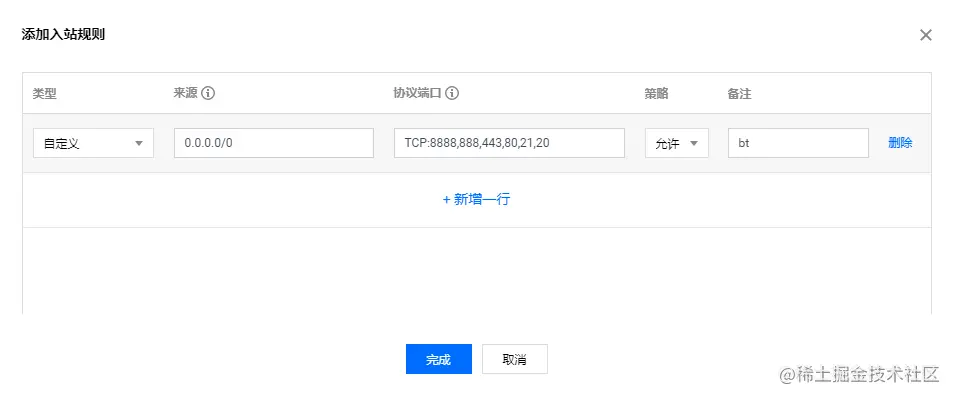
Task: Click the info icon next to 来源
Action: pos(209,94)
